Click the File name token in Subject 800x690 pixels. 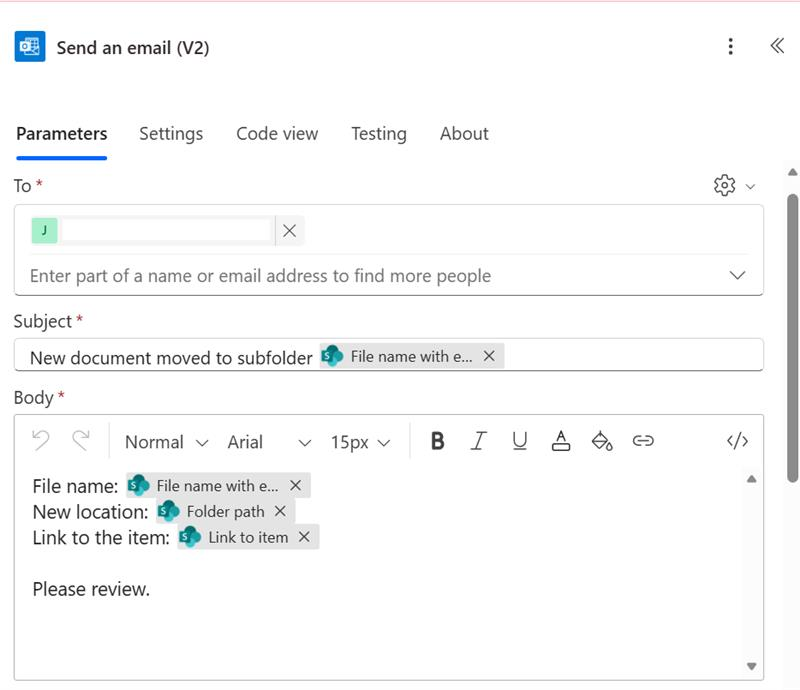411,356
